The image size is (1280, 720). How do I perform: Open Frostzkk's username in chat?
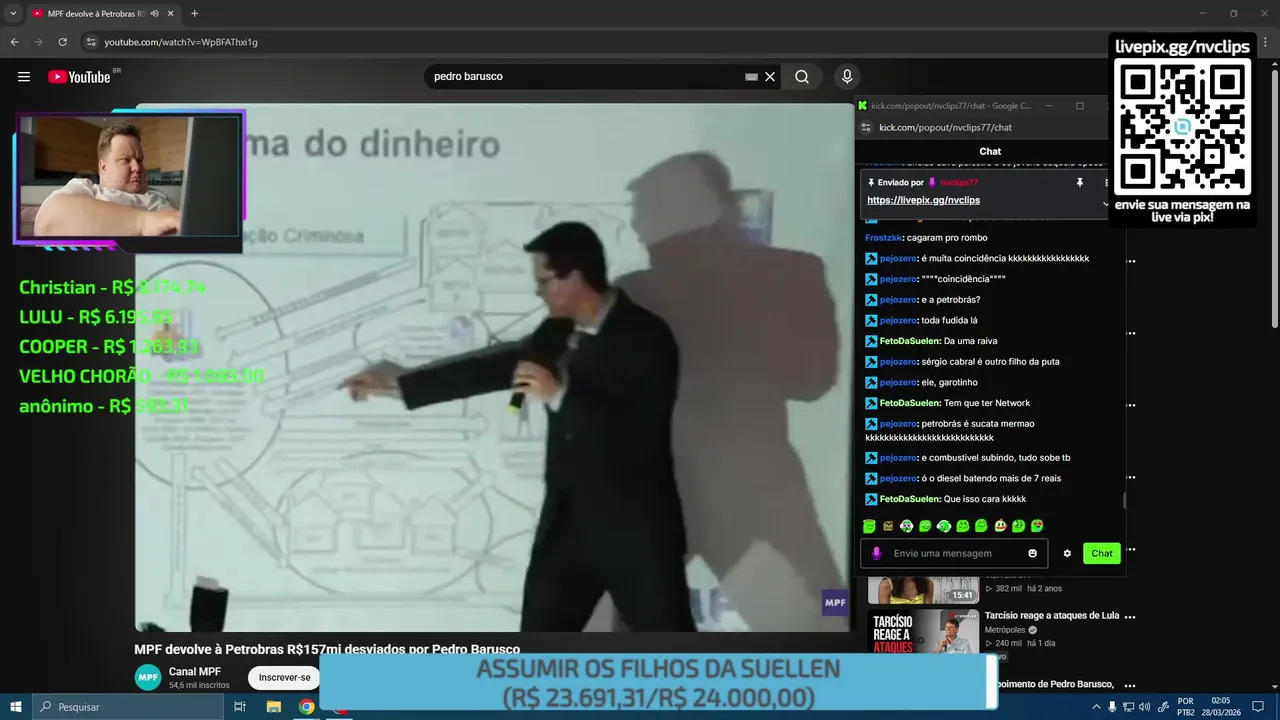coord(883,238)
